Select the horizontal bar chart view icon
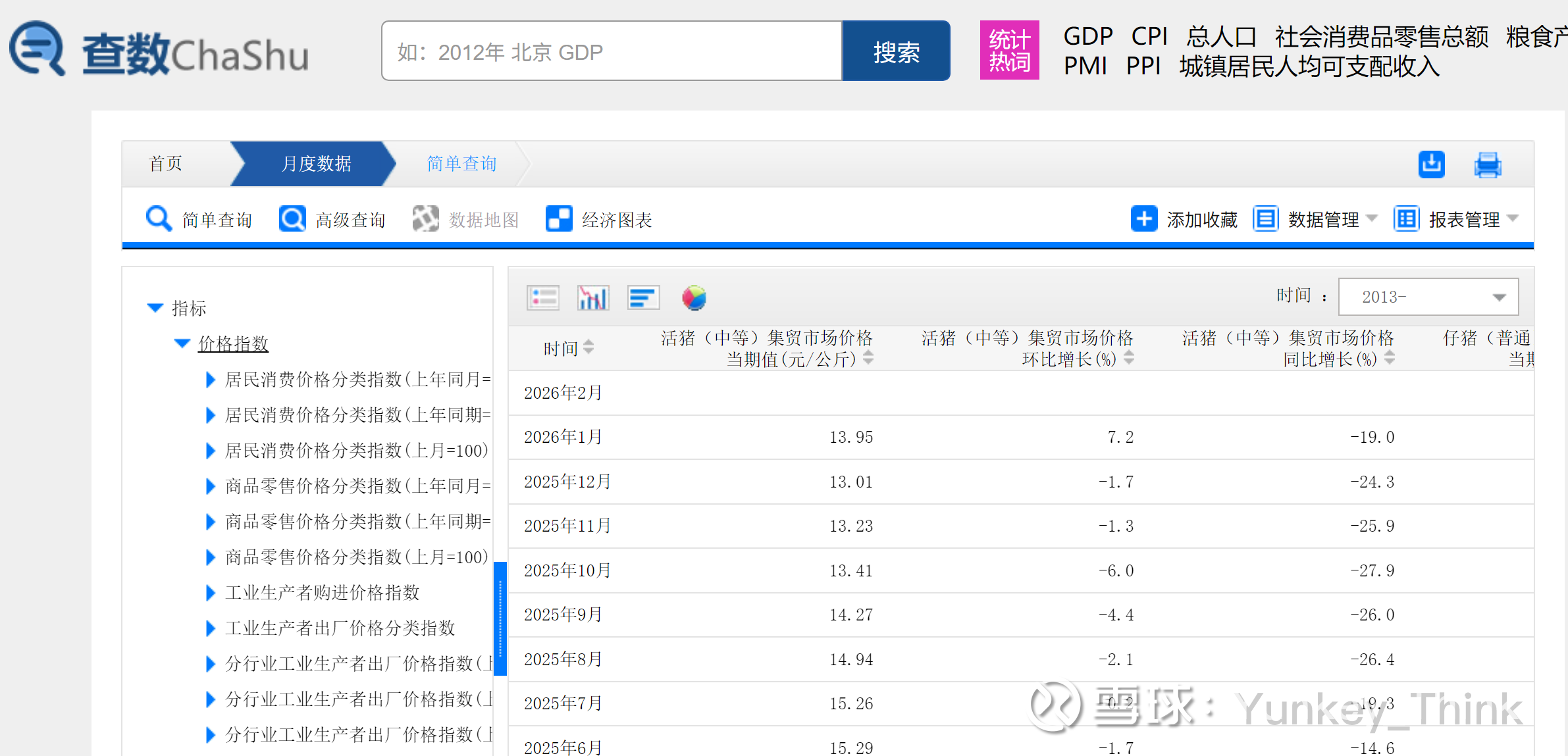Viewport: 1568px width, 756px height. [x=643, y=297]
